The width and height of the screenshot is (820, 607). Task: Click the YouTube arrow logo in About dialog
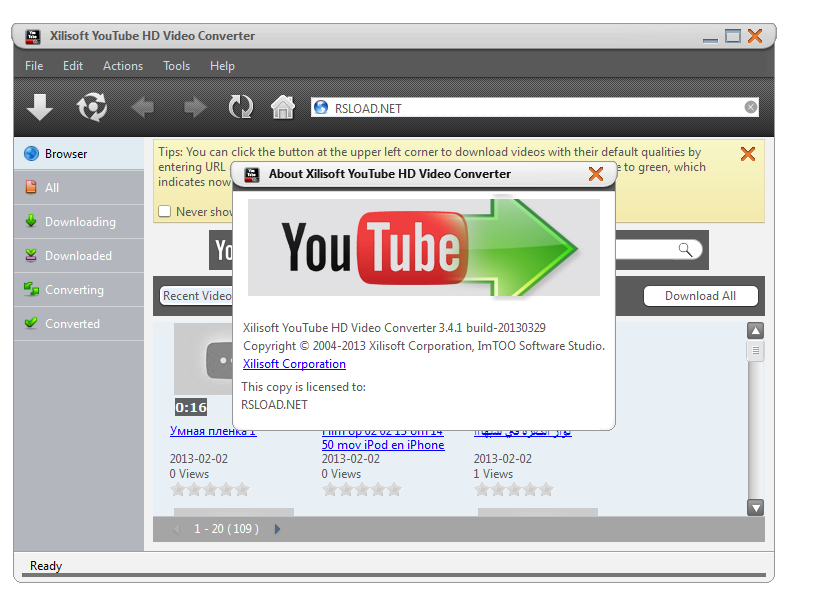424,247
